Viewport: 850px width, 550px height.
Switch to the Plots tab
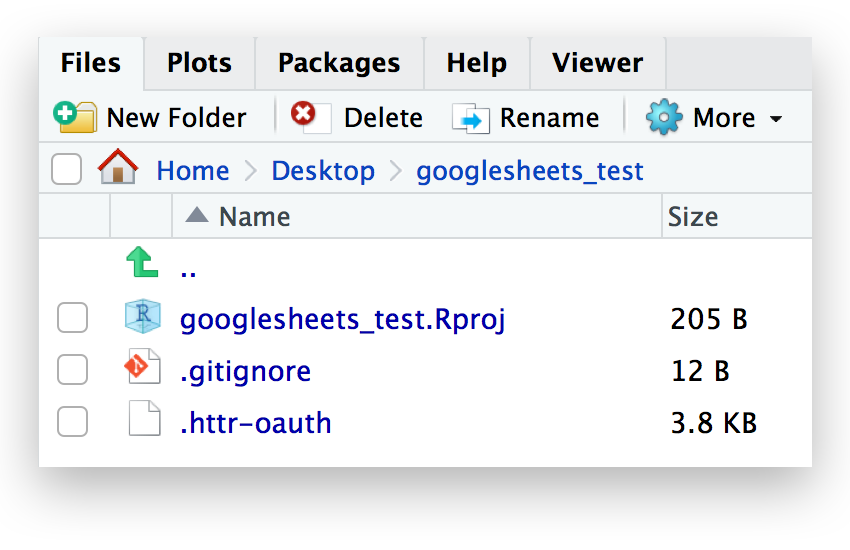click(x=199, y=63)
